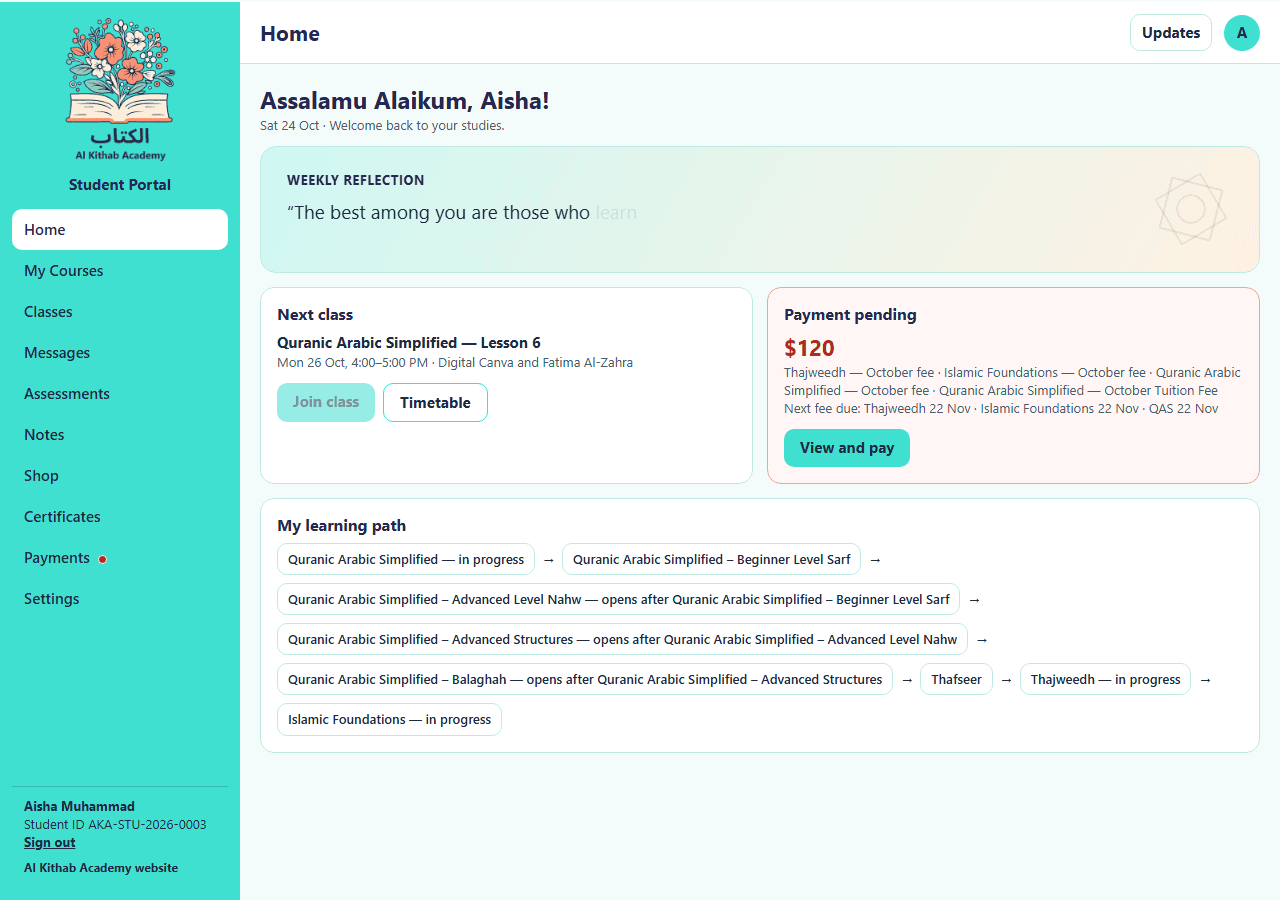Open the Al Kithab Academy website link
1280x900 pixels.
tap(101, 868)
